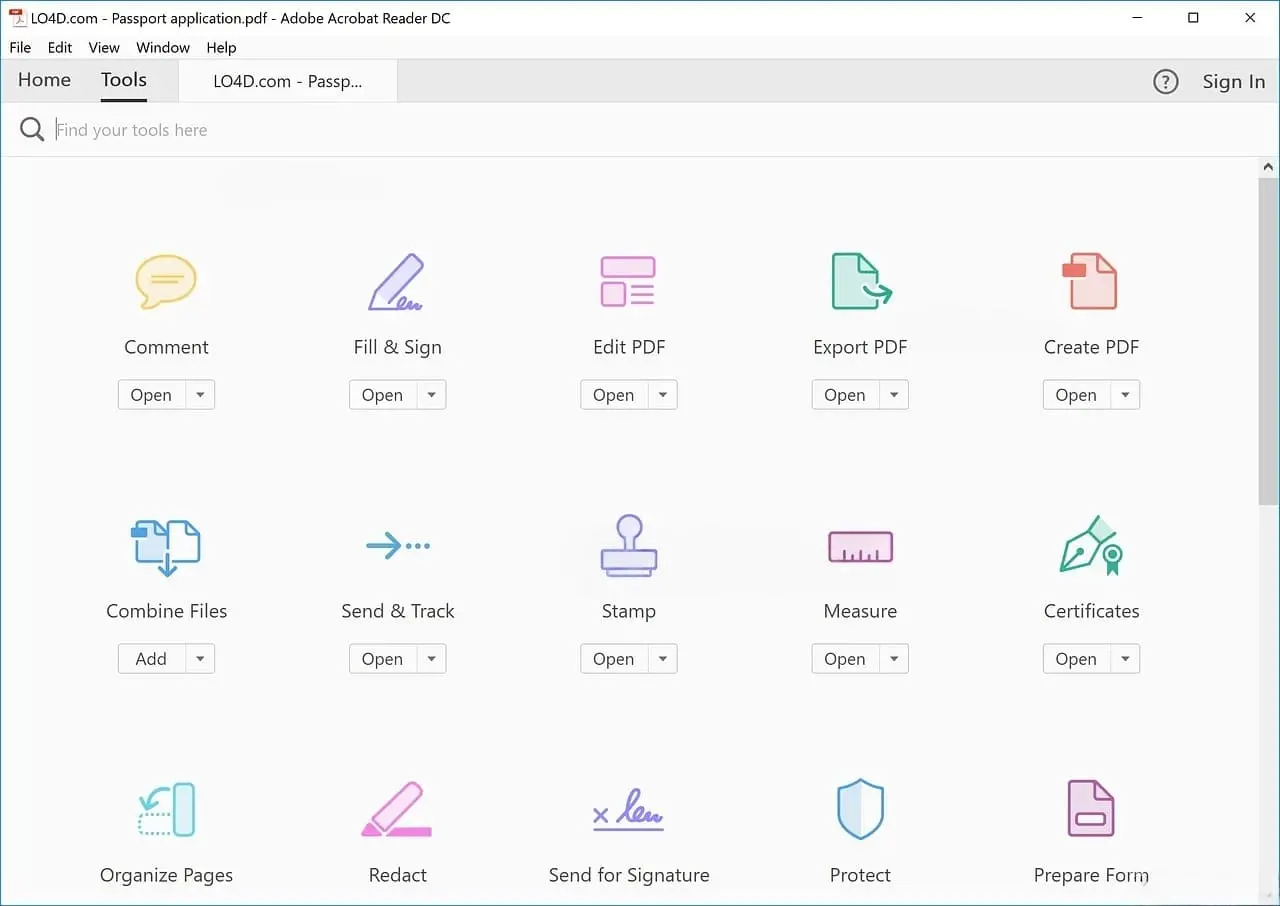This screenshot has height=906, width=1280.
Task: Open the Window menu
Action: pyautogui.click(x=163, y=47)
